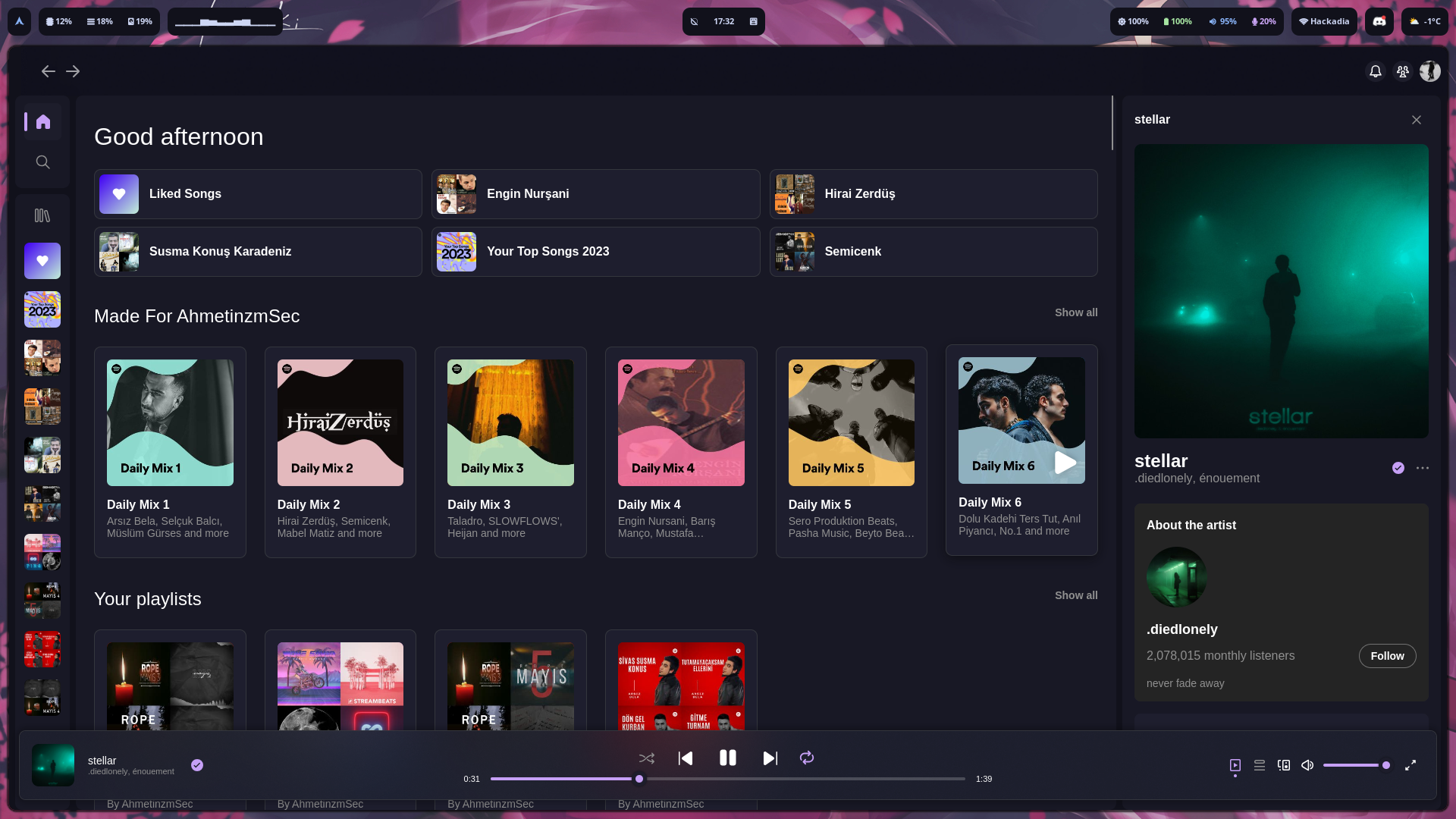Adjust the volume slider
1456x819 pixels.
1356,766
